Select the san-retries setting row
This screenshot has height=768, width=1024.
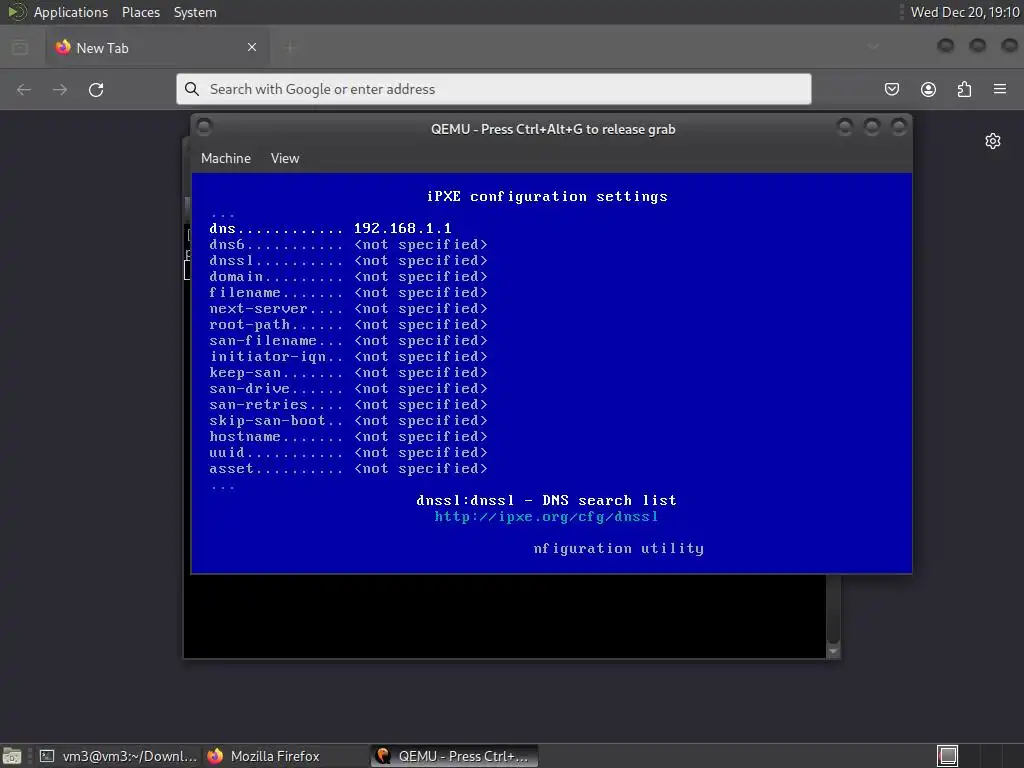pyautogui.click(x=348, y=404)
